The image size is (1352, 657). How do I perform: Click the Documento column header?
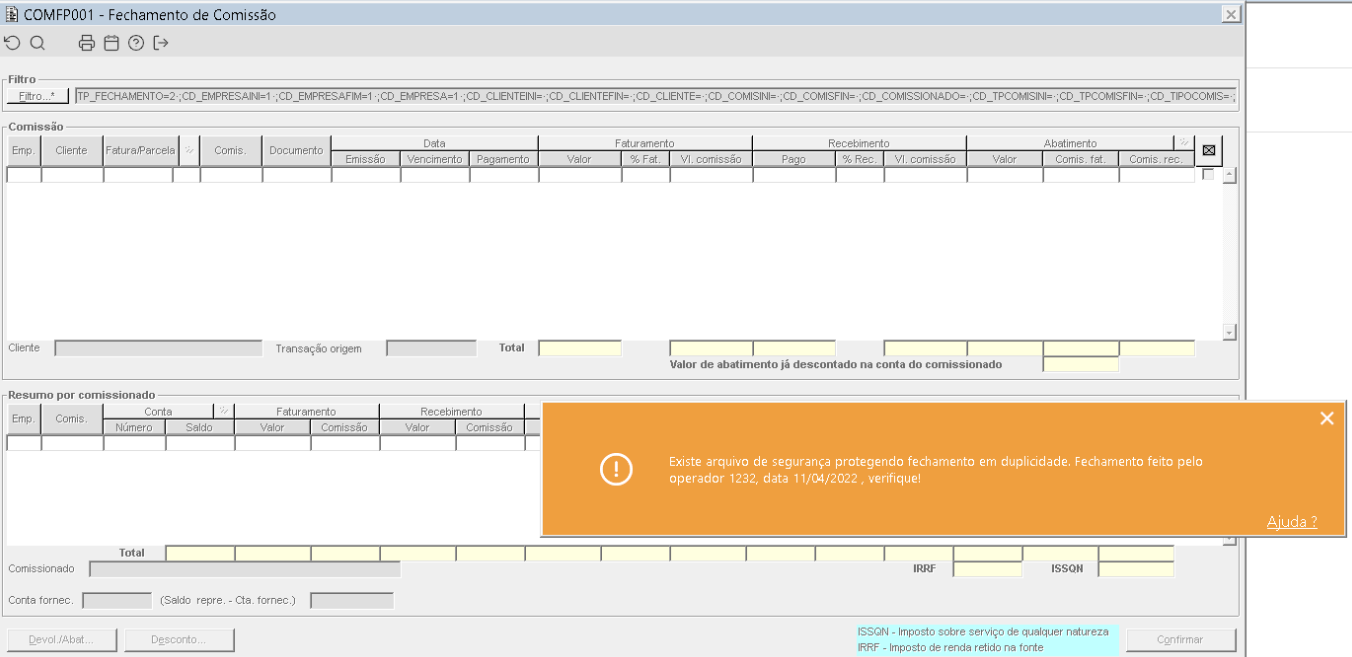click(x=296, y=150)
